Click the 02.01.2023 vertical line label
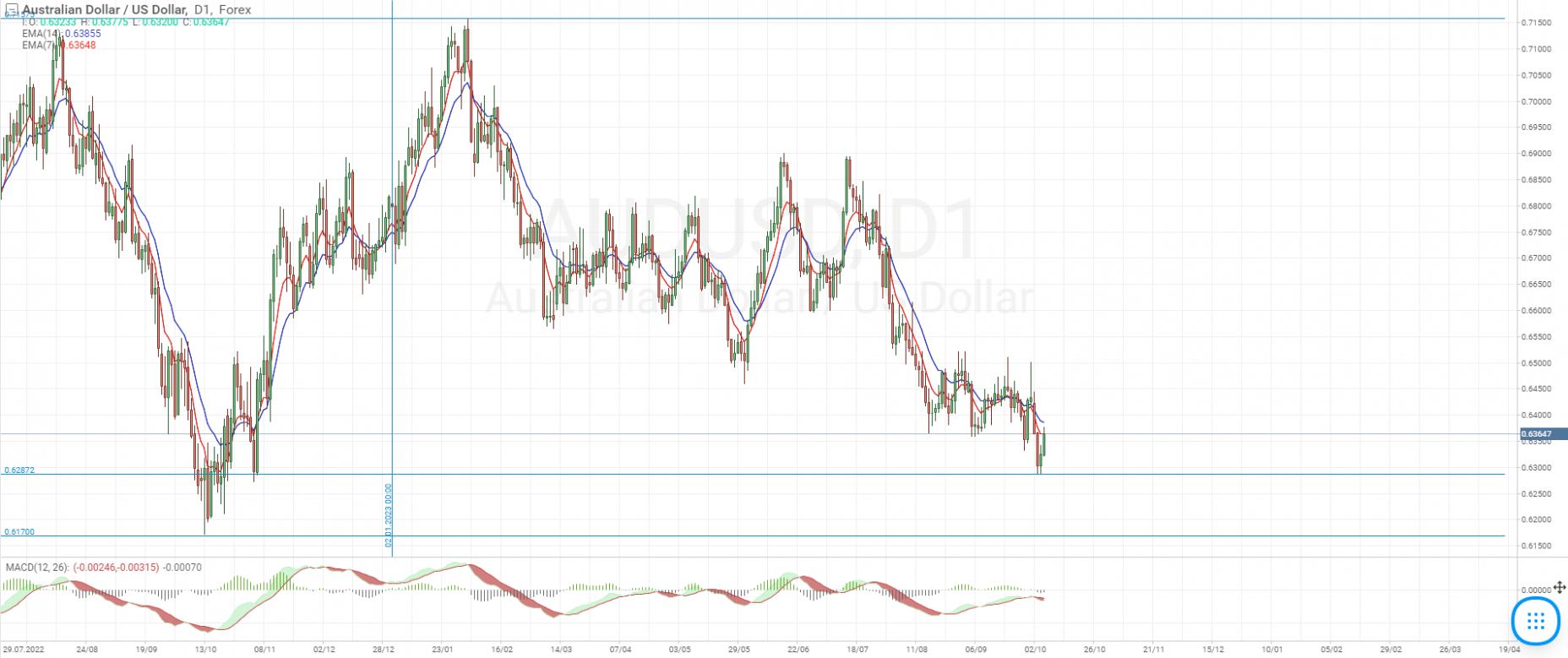The image size is (1568, 658). [389, 515]
